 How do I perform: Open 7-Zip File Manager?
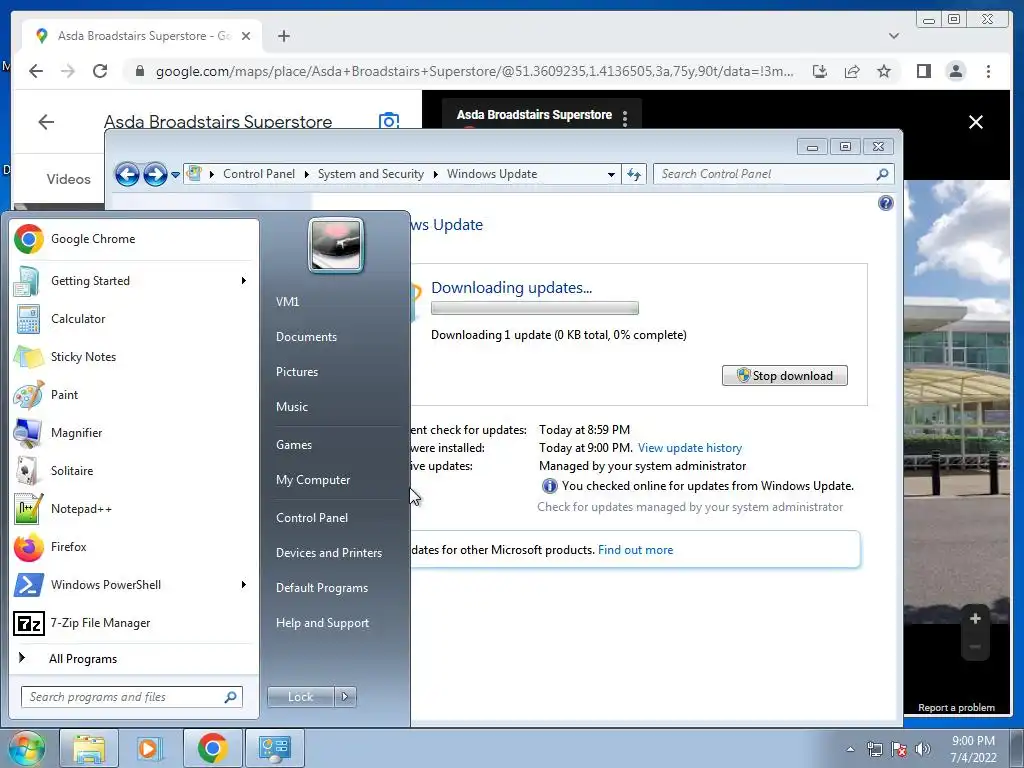click(x=134, y=623)
